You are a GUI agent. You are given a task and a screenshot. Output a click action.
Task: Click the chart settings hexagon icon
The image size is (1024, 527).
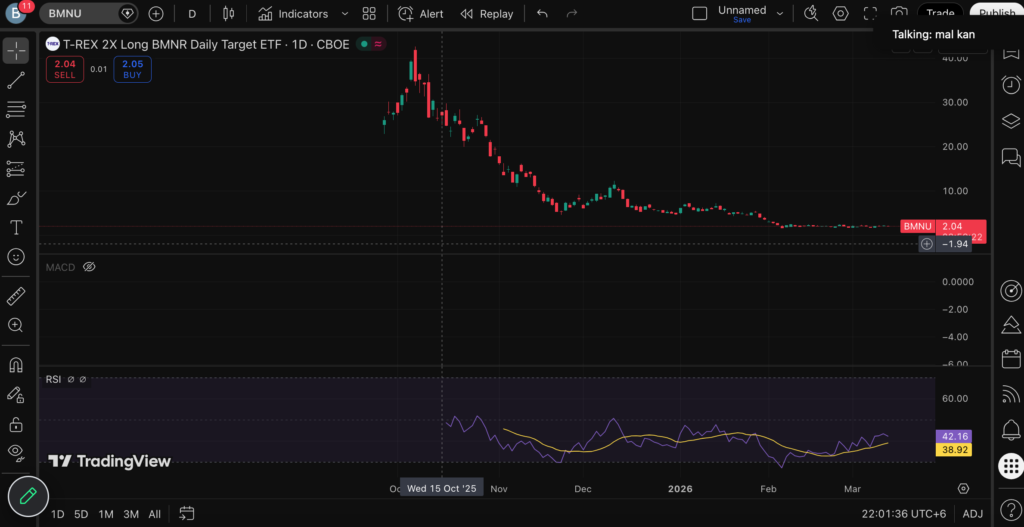click(x=841, y=14)
